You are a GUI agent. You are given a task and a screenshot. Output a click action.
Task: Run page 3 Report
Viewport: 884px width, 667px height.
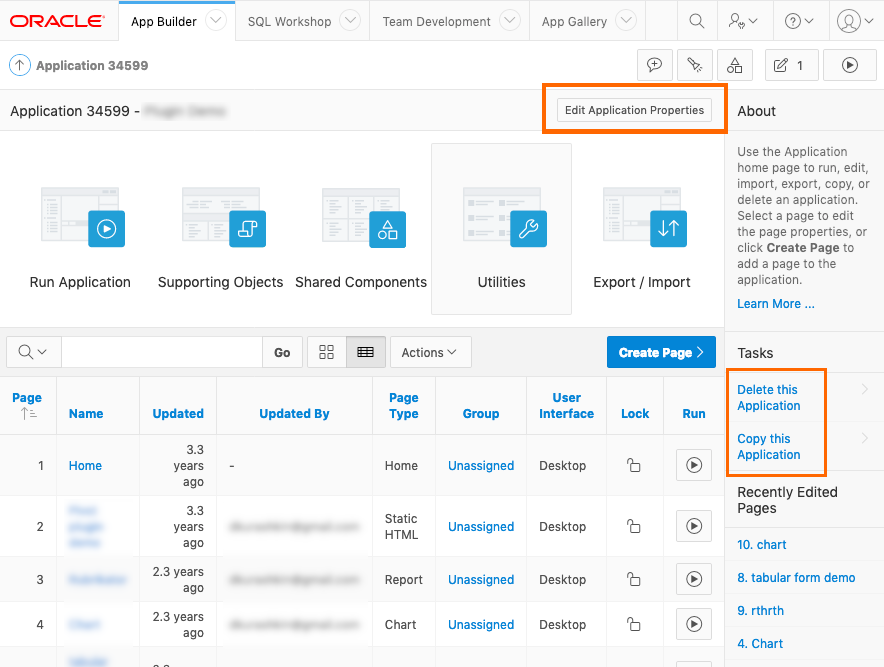click(x=694, y=579)
